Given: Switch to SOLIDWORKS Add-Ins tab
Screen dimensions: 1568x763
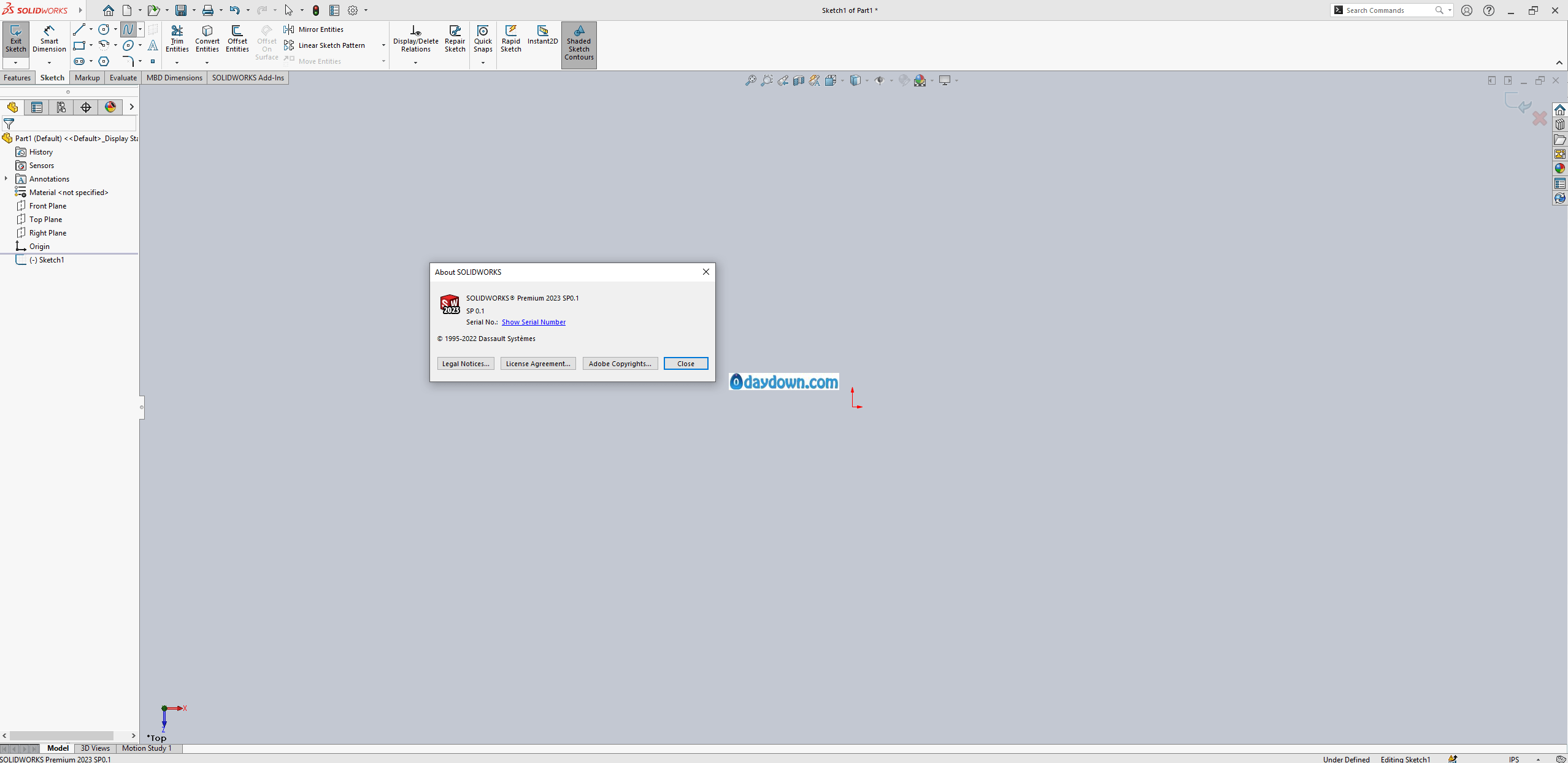Looking at the screenshot, I should click(248, 78).
